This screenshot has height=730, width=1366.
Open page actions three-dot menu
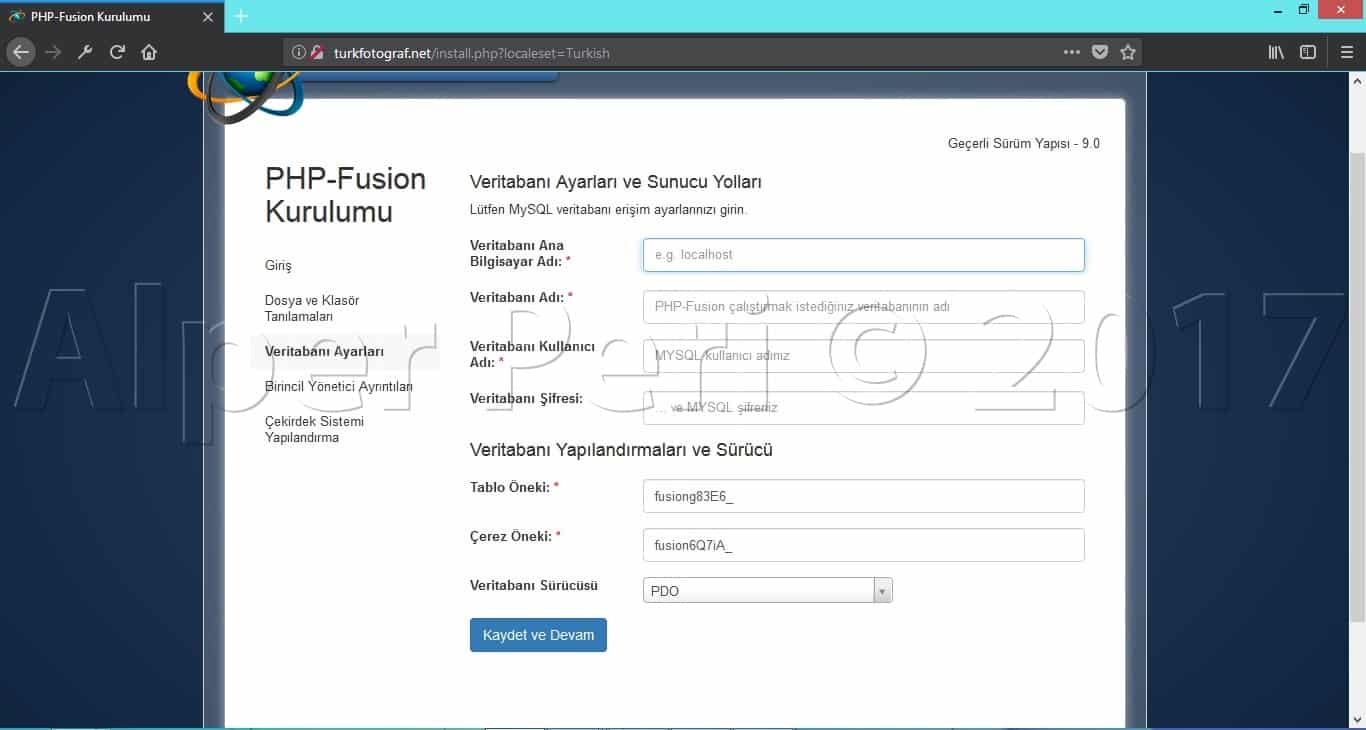[1071, 52]
